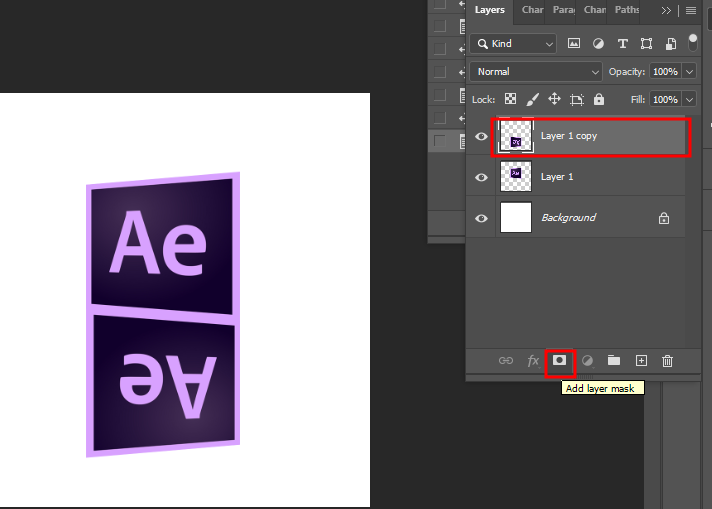Screen dimensions: 712x509
Task: Open the Opacity slider arrow
Action: pos(689,72)
